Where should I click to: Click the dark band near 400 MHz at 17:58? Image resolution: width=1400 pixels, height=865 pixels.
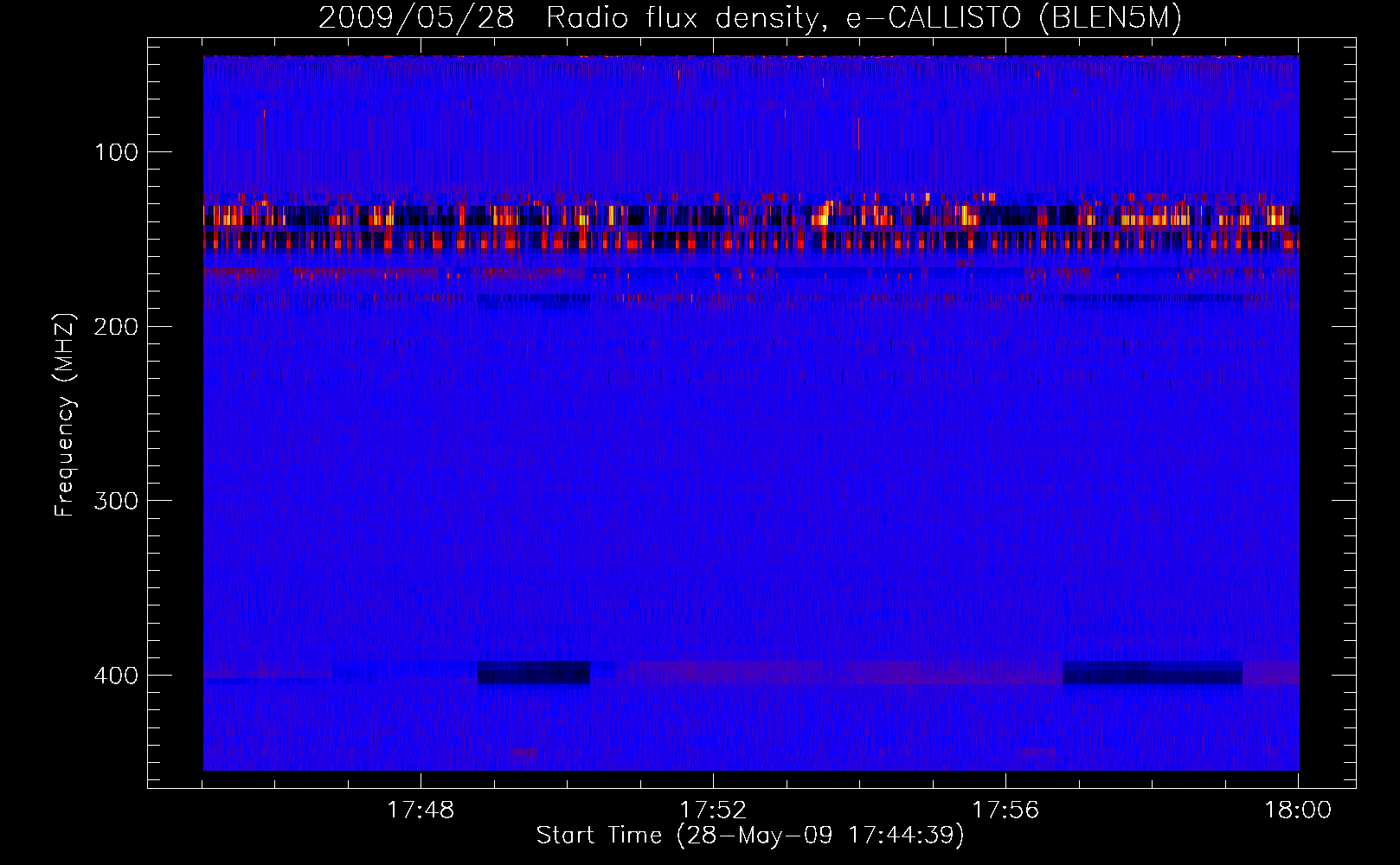coord(1152,673)
